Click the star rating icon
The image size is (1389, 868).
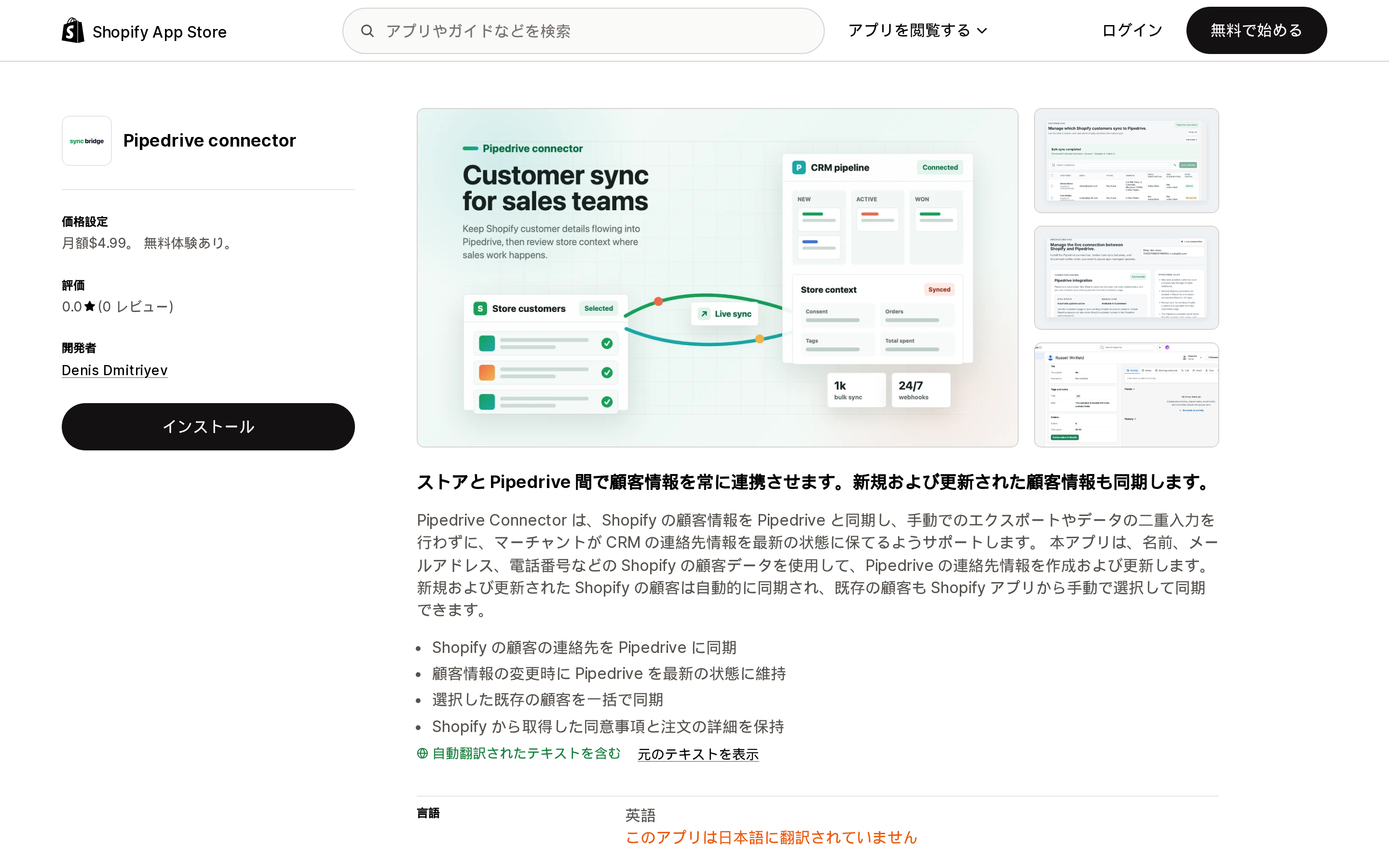coord(90,307)
